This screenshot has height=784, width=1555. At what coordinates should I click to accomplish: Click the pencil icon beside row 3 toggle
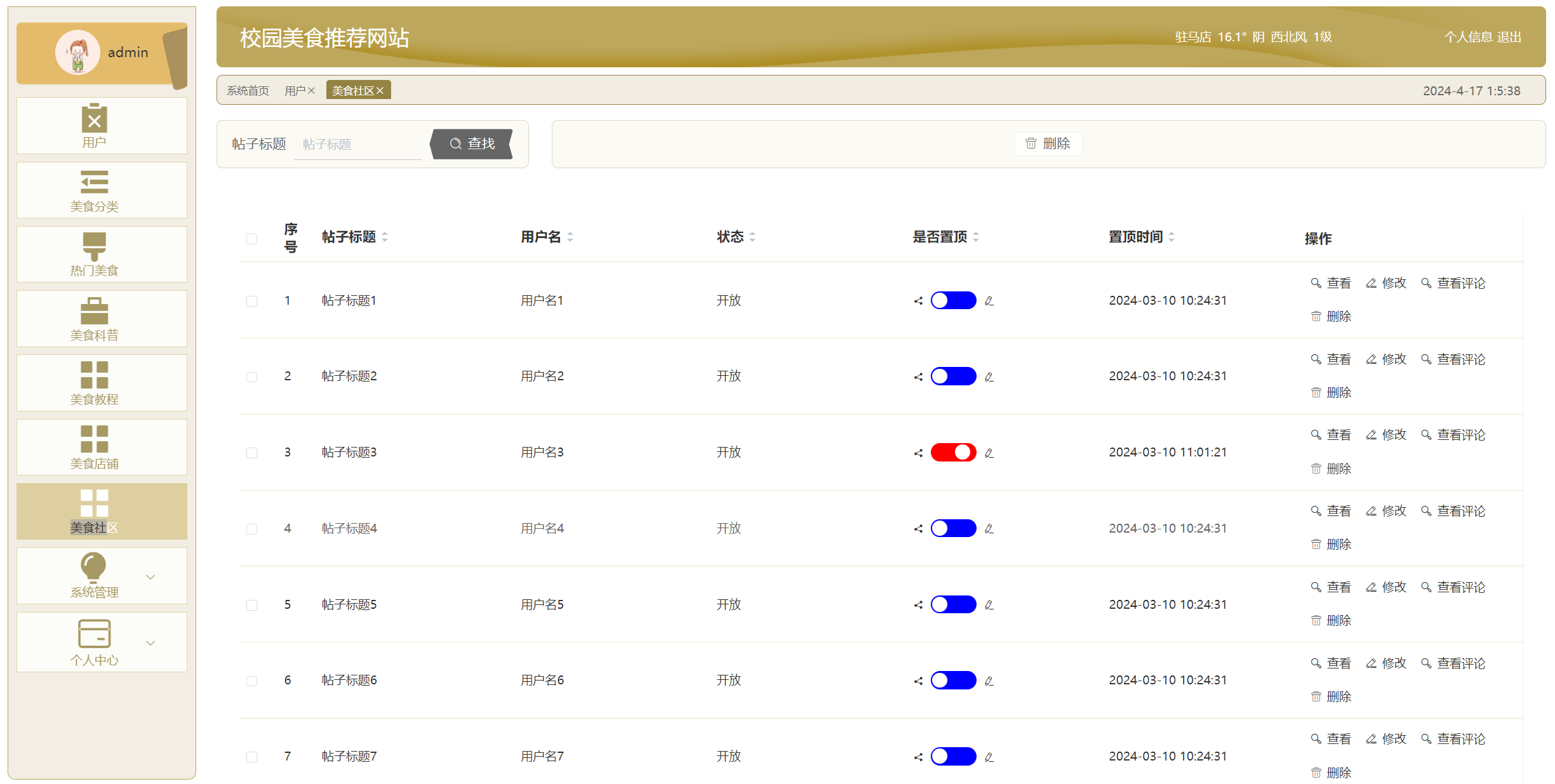pos(989,453)
